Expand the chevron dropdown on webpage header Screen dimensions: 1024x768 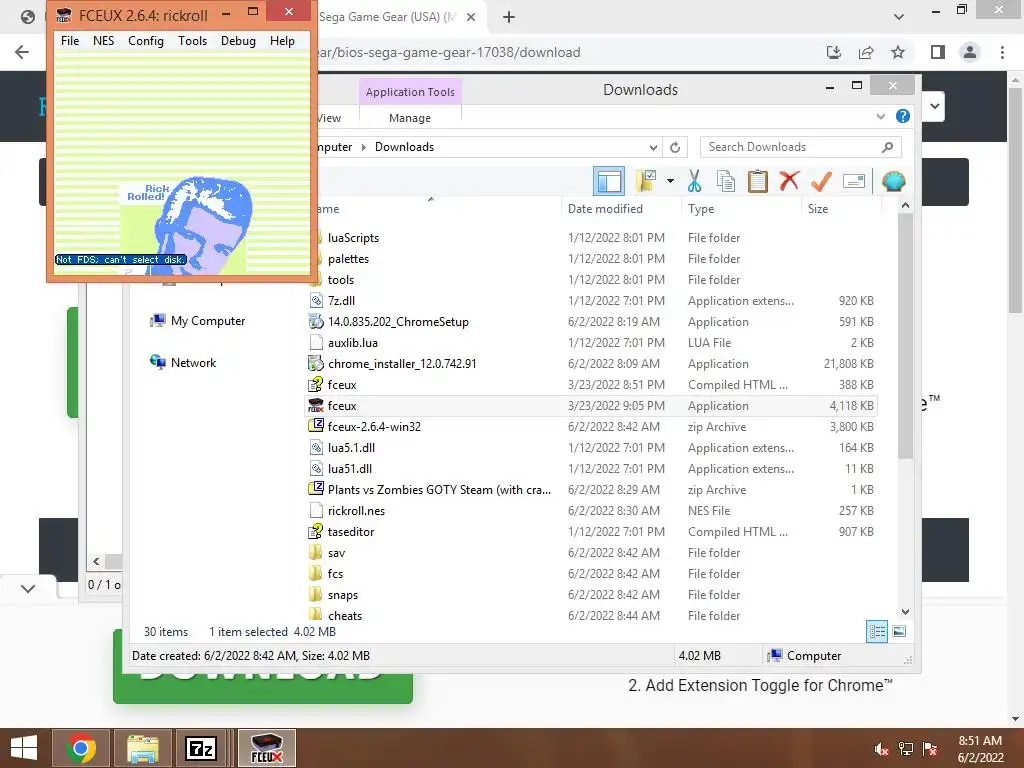(935, 106)
